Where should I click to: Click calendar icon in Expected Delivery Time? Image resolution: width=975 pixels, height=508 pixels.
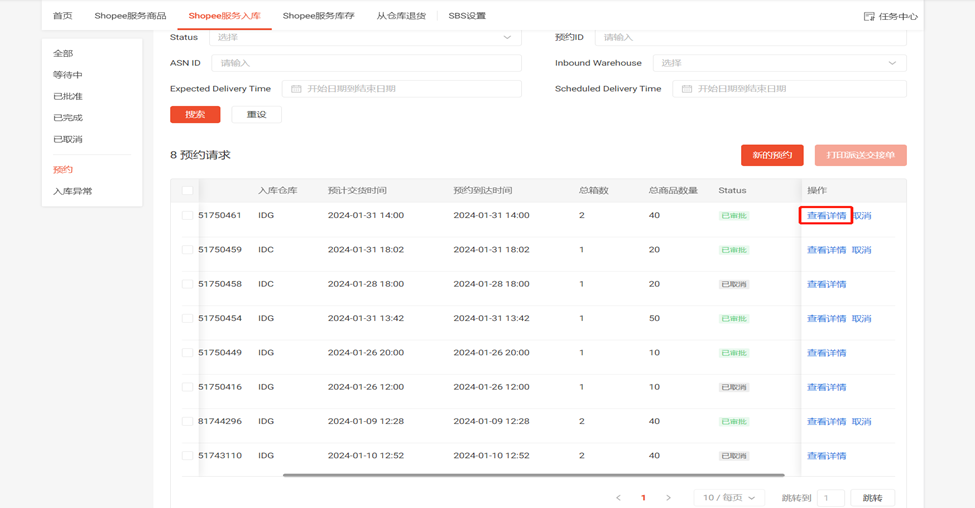click(x=296, y=89)
